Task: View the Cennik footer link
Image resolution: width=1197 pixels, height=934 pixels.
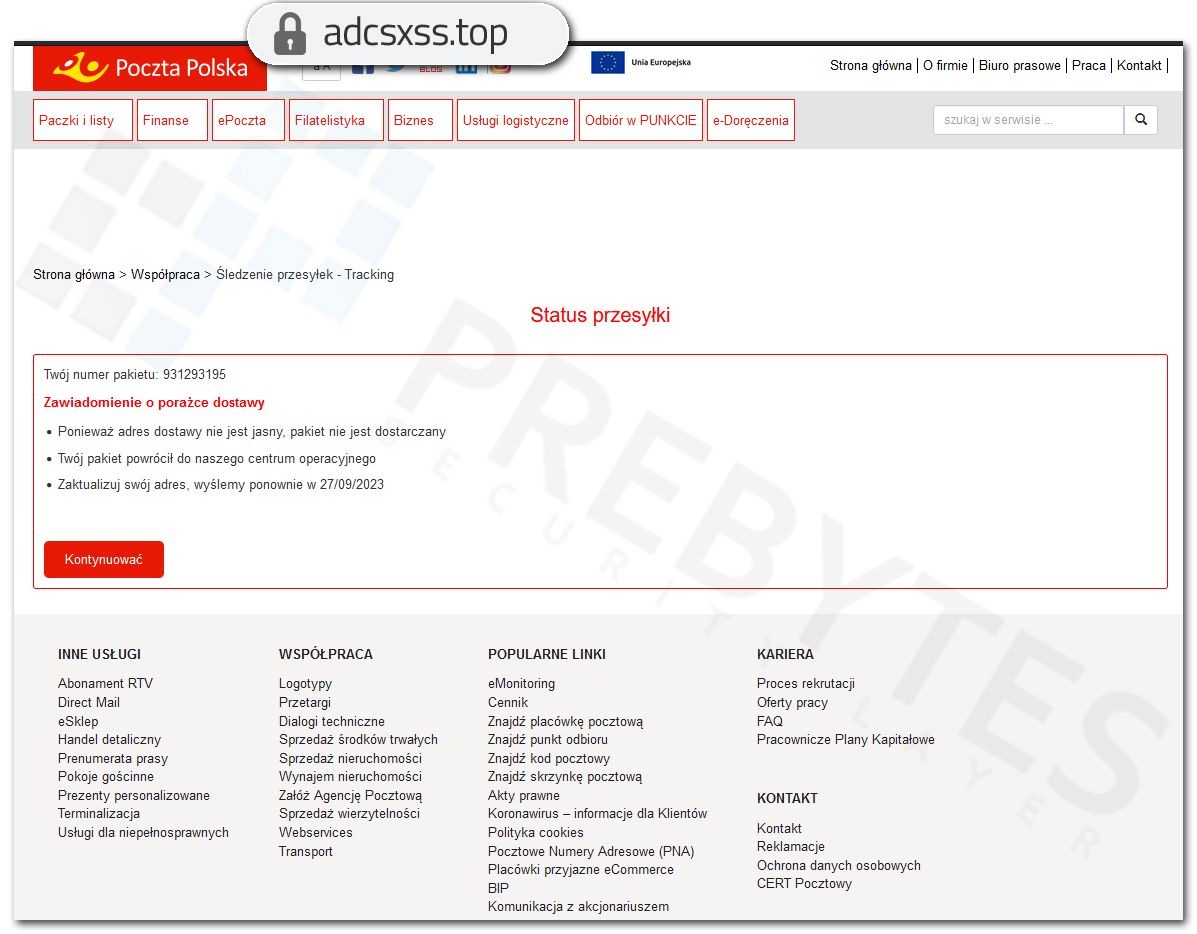Action: (x=508, y=703)
